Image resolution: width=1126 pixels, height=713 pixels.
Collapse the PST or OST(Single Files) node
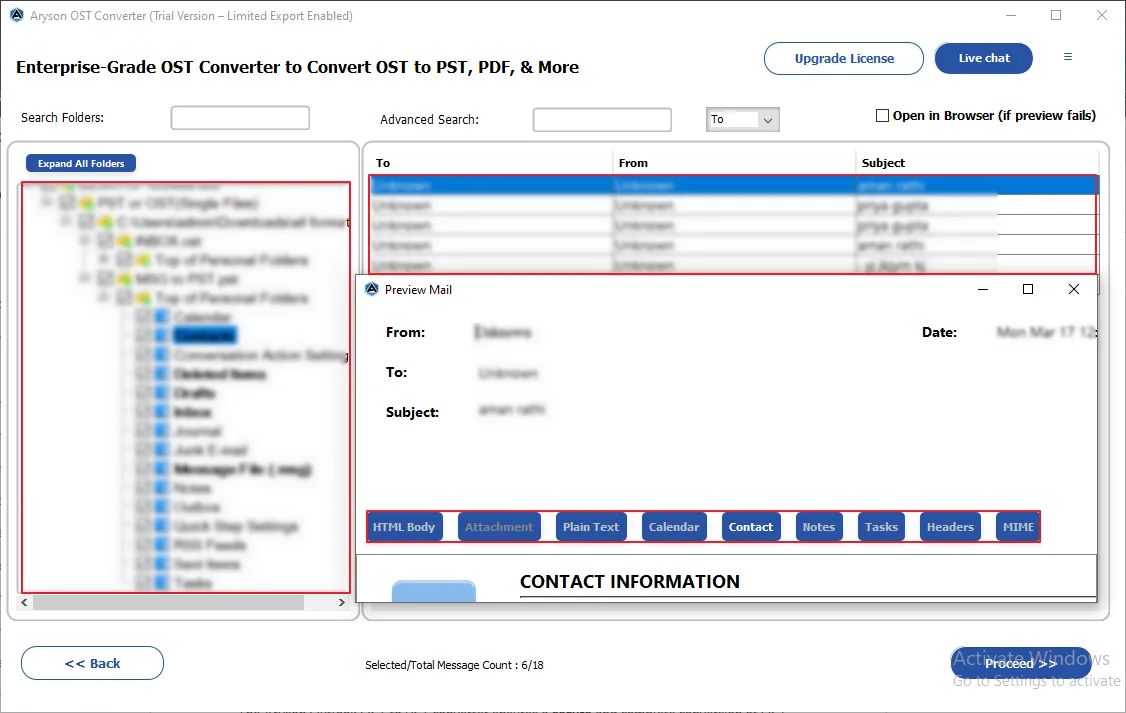47,202
